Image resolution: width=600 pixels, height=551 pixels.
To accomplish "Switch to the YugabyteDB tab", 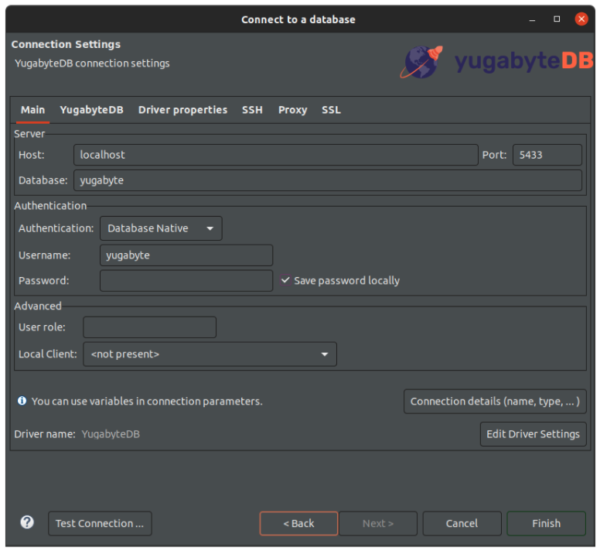I will [91, 110].
